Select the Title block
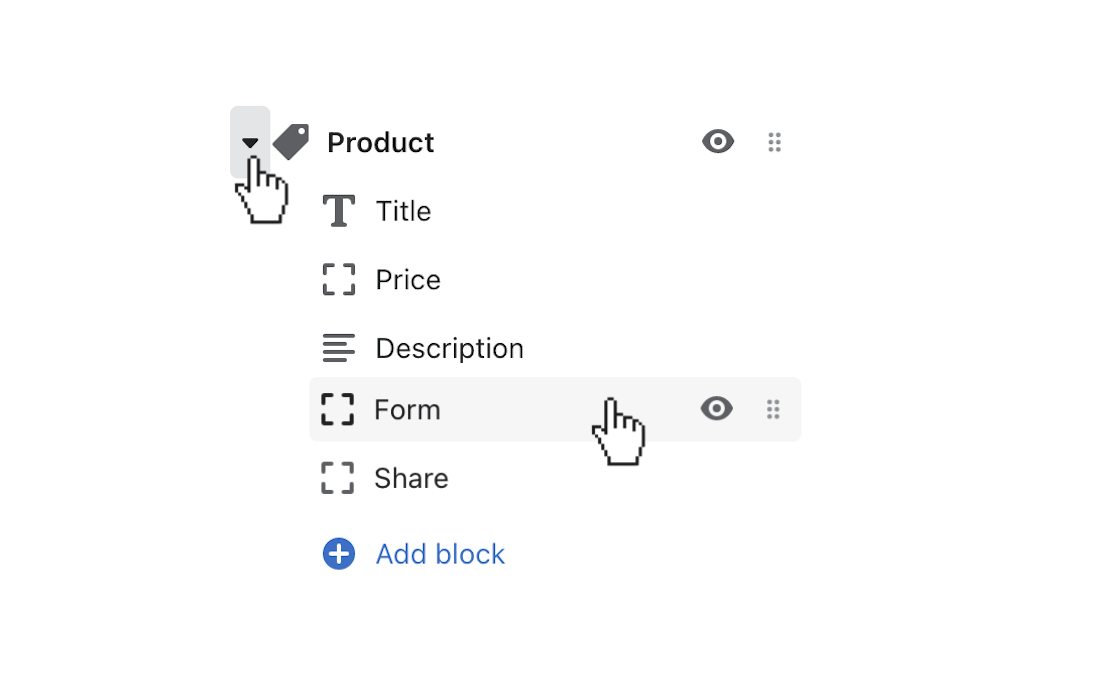1114x690 pixels. tap(403, 210)
